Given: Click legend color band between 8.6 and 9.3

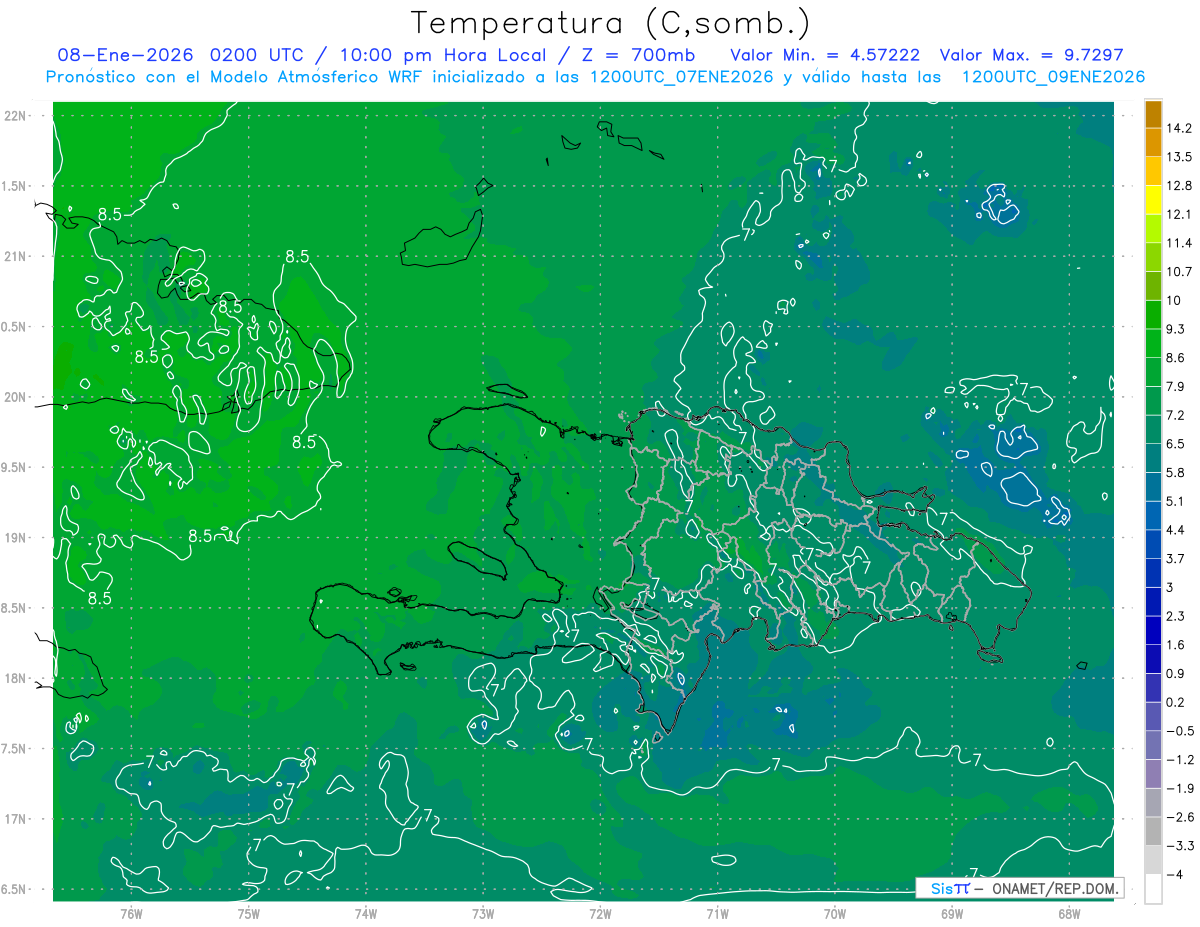Looking at the screenshot, I should [x=1153, y=343].
